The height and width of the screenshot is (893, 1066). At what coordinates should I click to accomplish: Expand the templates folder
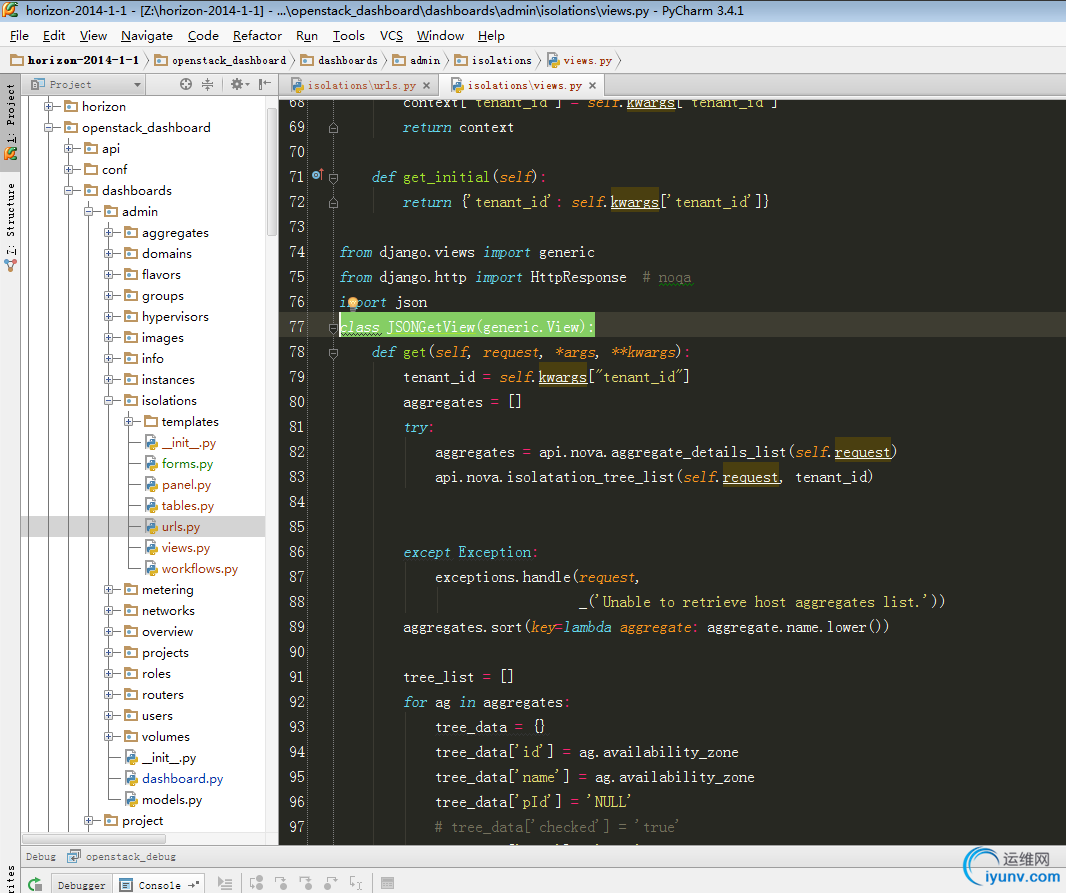coord(129,422)
